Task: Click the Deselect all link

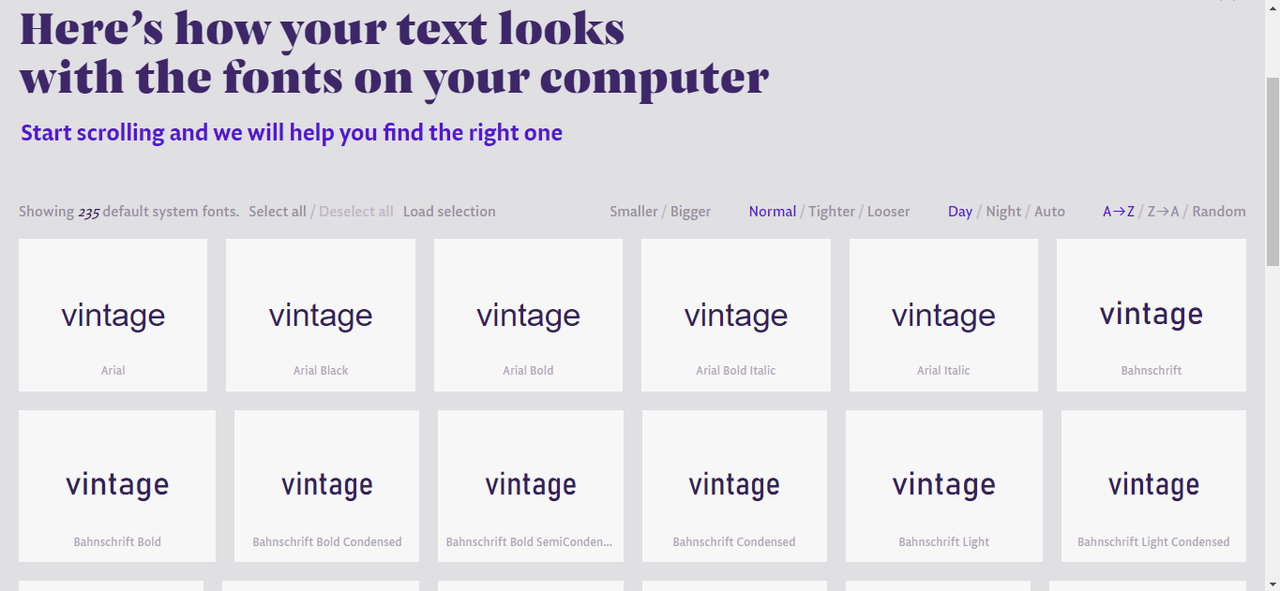Action: [x=356, y=211]
